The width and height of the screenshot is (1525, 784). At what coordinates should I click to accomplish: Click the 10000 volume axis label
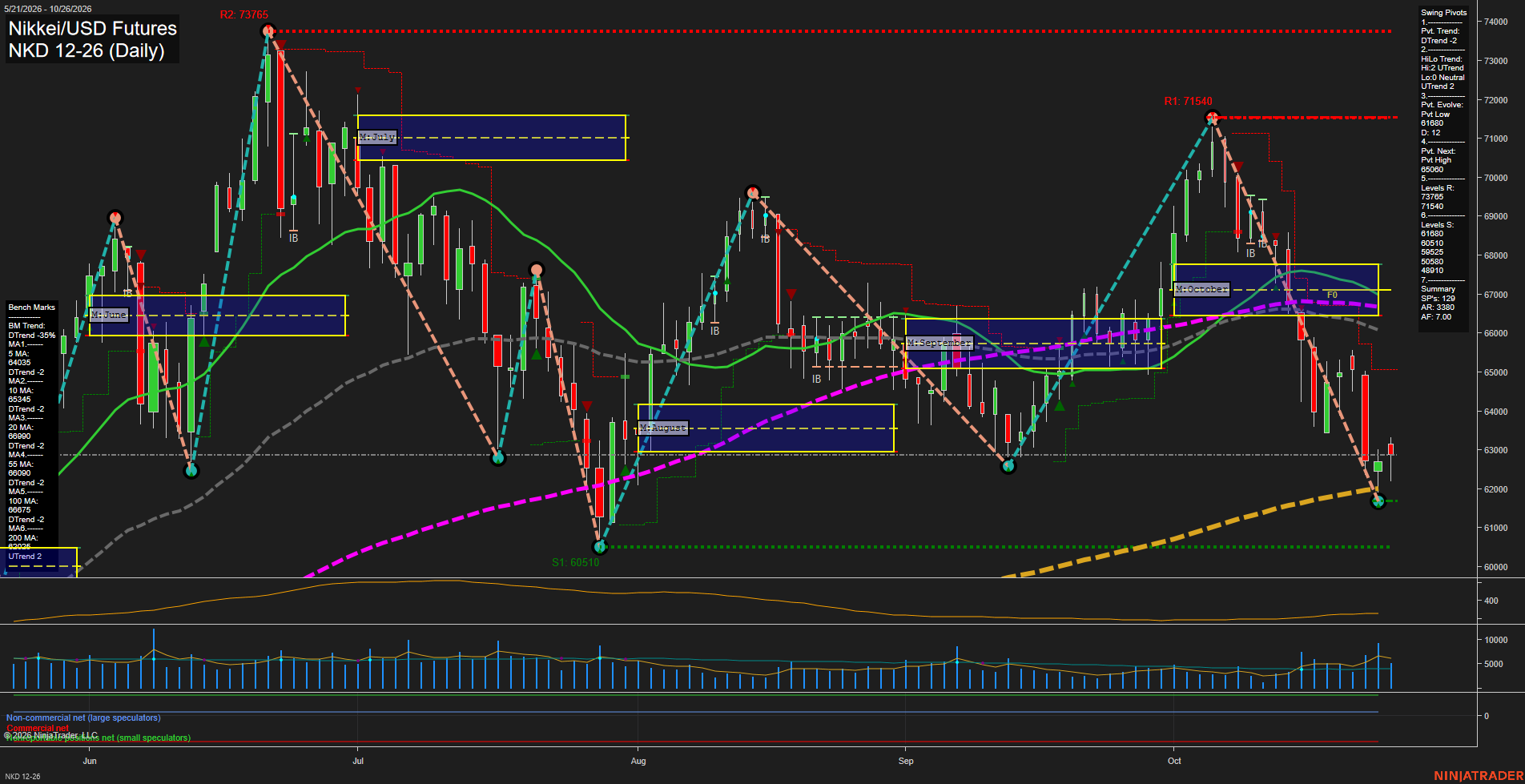[1495, 640]
